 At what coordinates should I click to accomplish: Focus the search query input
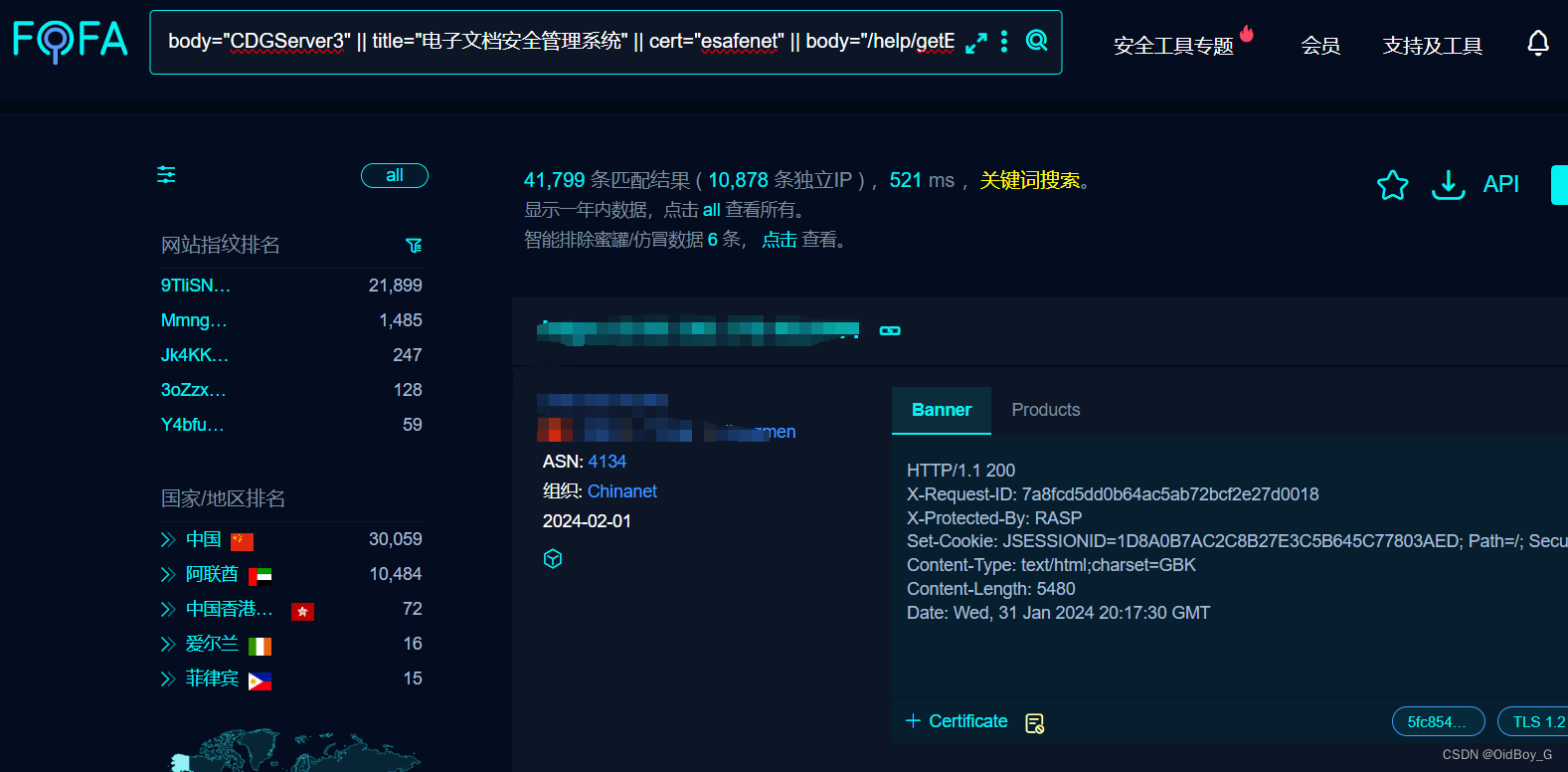pyautogui.click(x=561, y=42)
